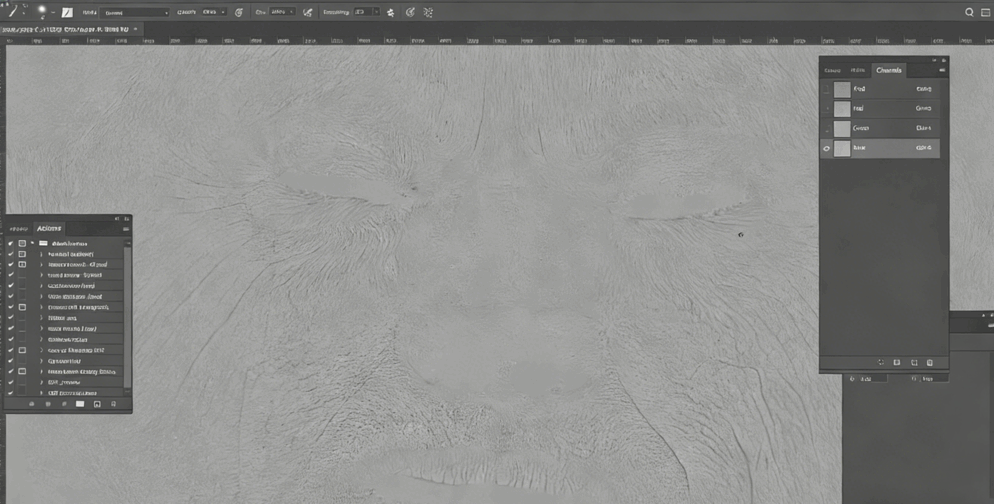Viewport: 994px width, 504px height.
Task: Collapse the top action set folder arrow
Action: click(32, 243)
